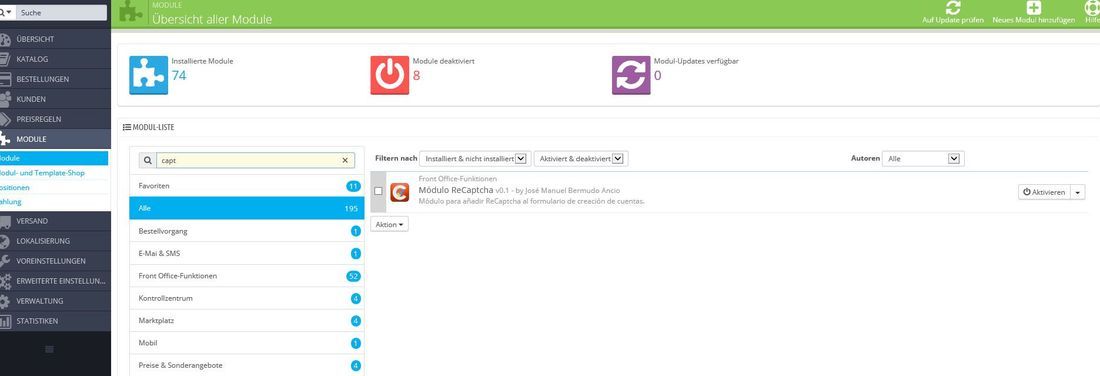
Task: Click the Neues Modul hinzufügen plus icon
Action: coord(1033,8)
